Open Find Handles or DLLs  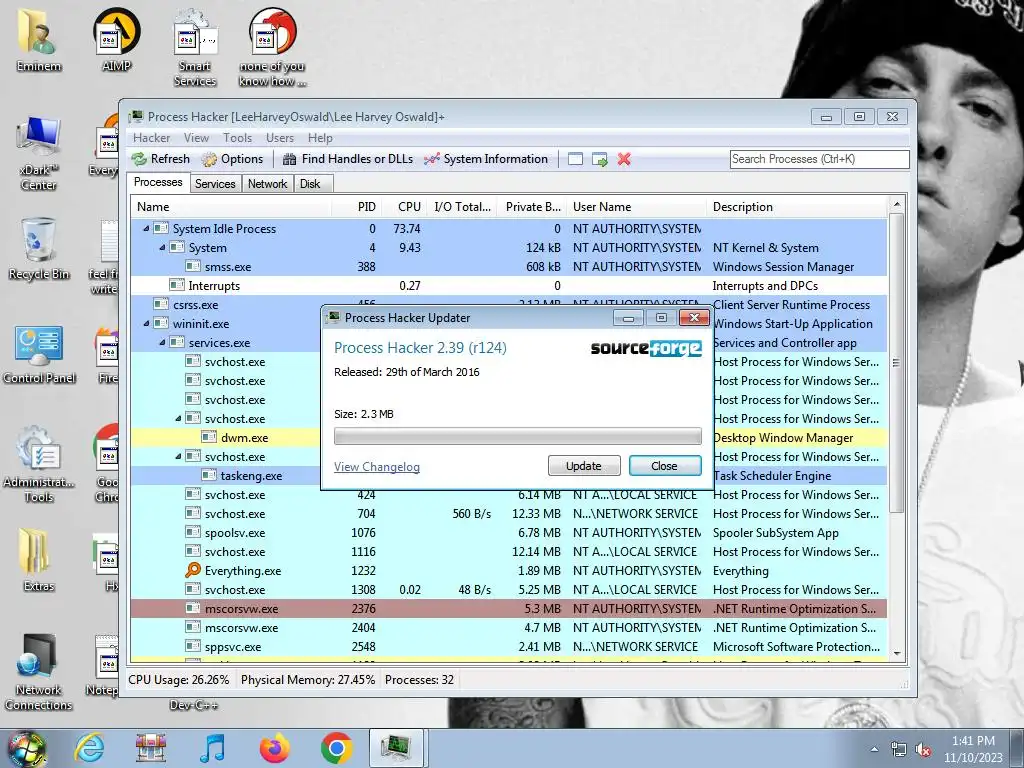[347, 159]
